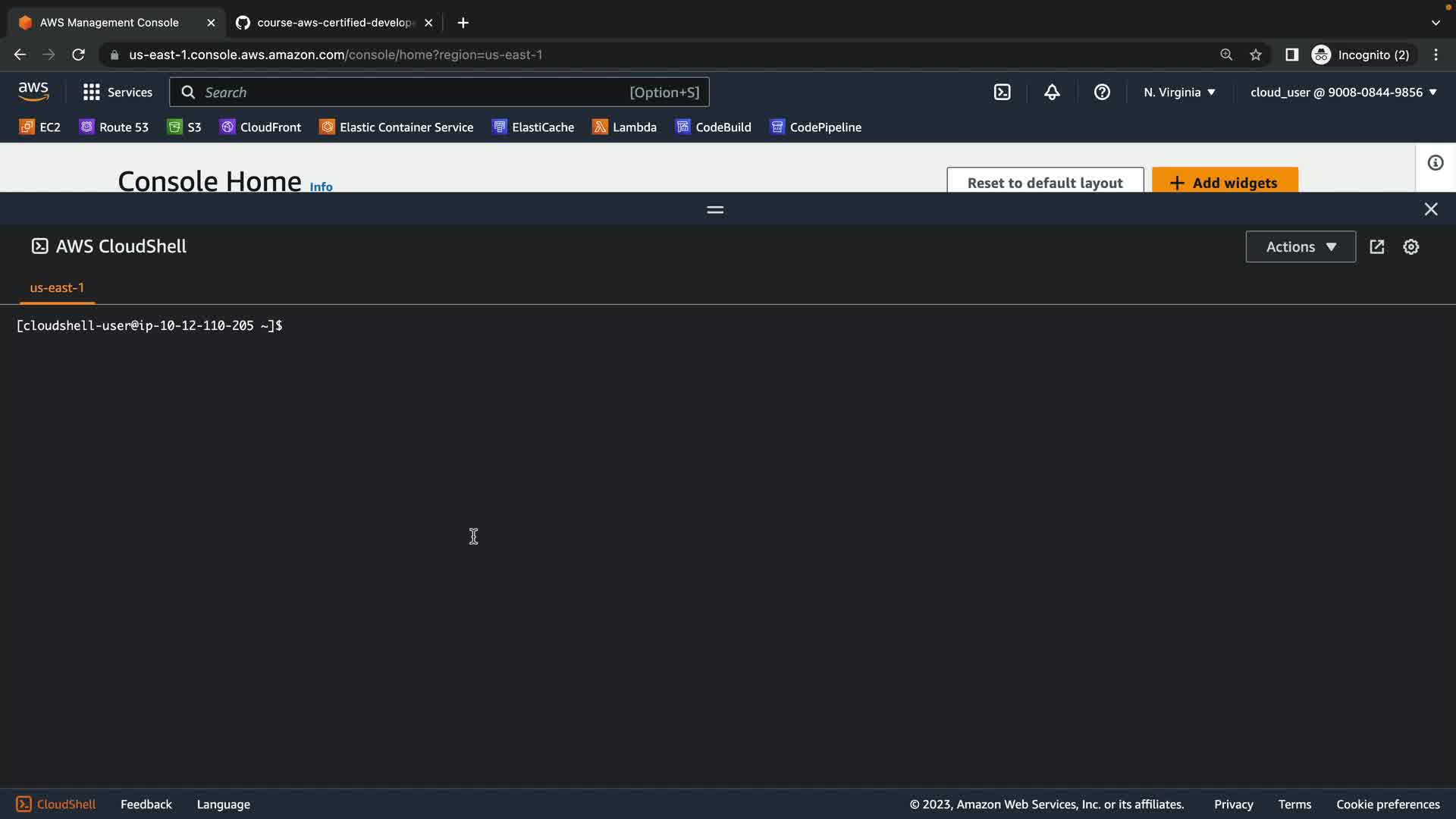Open the Services menu grid
This screenshot has height=819, width=1456.
click(x=118, y=92)
